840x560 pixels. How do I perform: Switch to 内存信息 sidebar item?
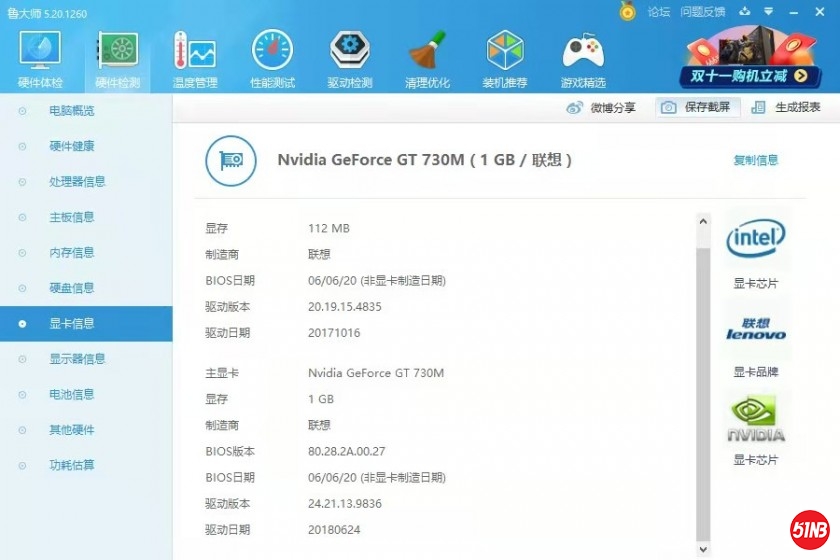point(72,253)
